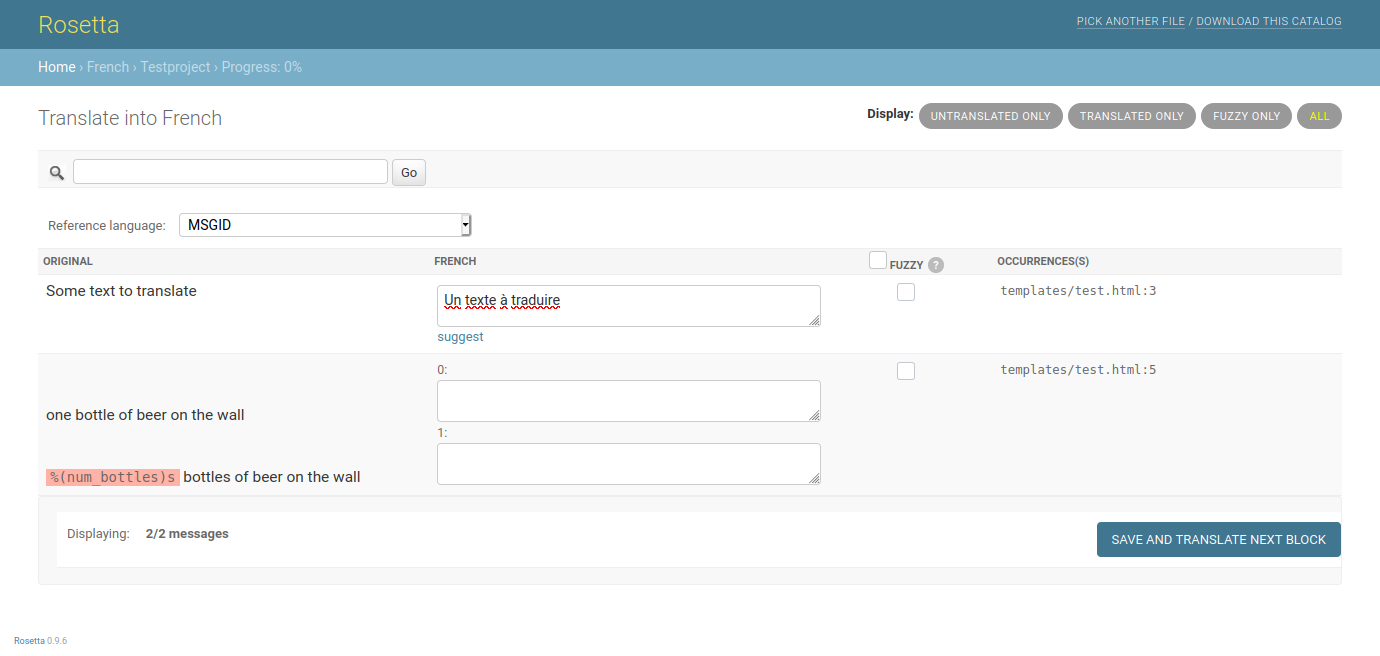Go to Home in the breadcrumb
The image size is (1380, 656).
click(x=57, y=67)
